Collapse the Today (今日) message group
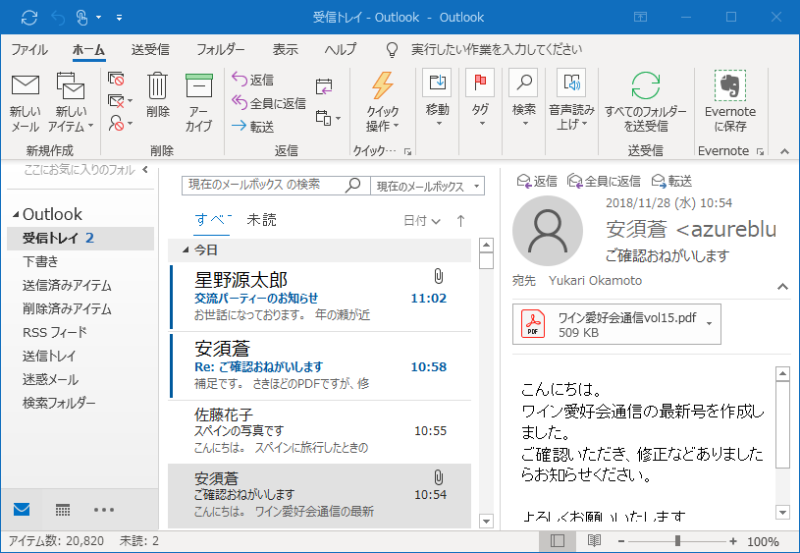Screen dimensions: 800x553 [186, 249]
